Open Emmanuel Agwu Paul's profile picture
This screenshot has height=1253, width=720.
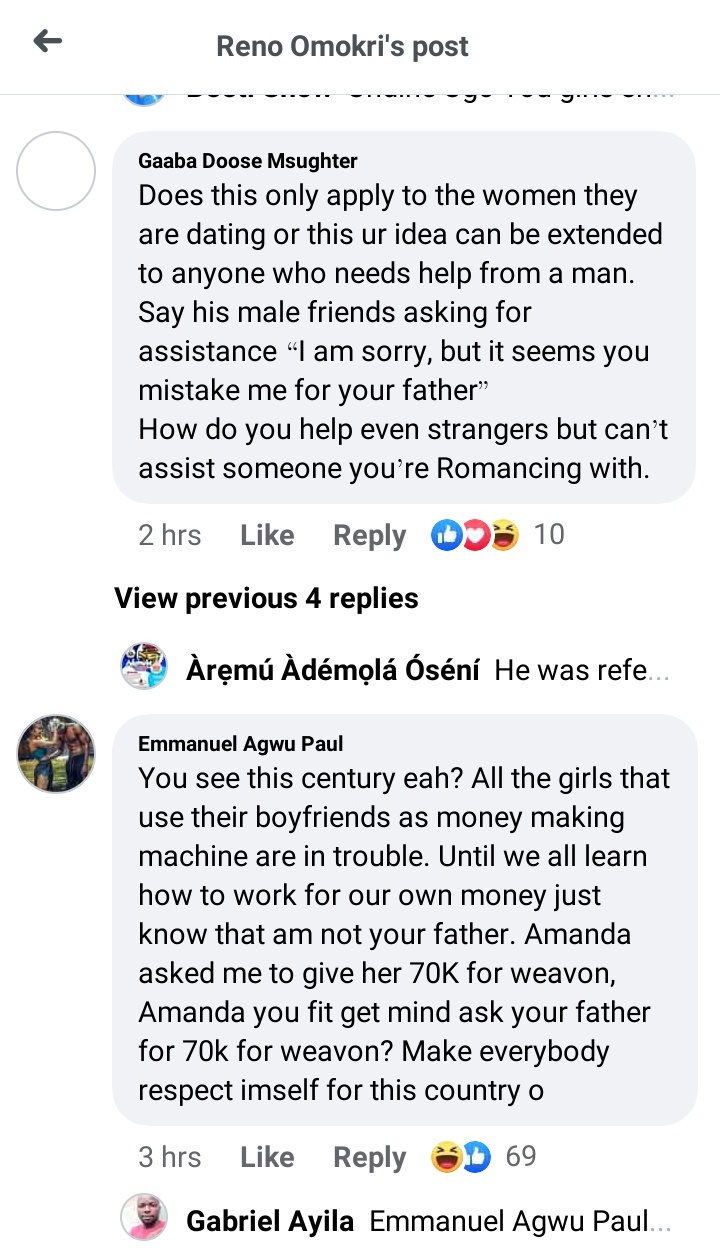[x=56, y=754]
